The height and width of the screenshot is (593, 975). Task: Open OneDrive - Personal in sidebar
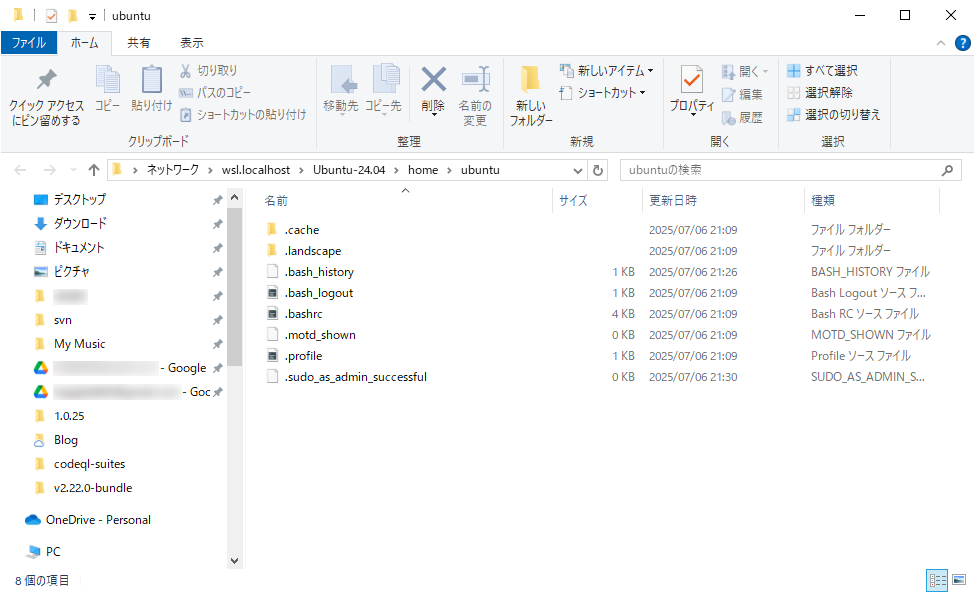[x=98, y=520]
